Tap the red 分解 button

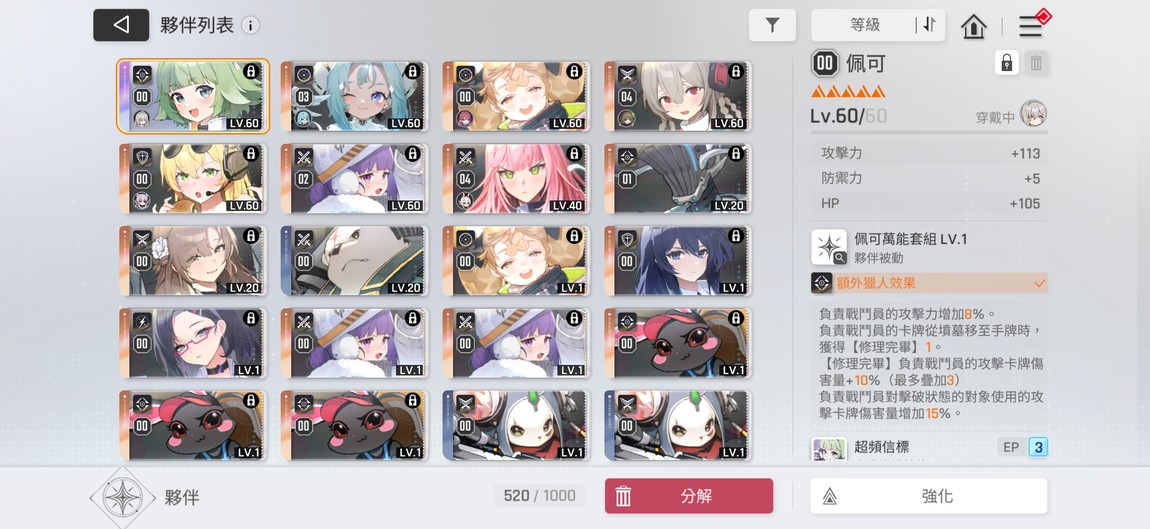coord(689,496)
